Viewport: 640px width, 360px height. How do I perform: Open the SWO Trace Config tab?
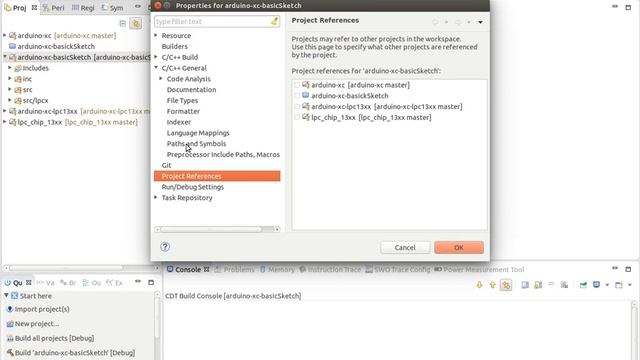[398, 269]
